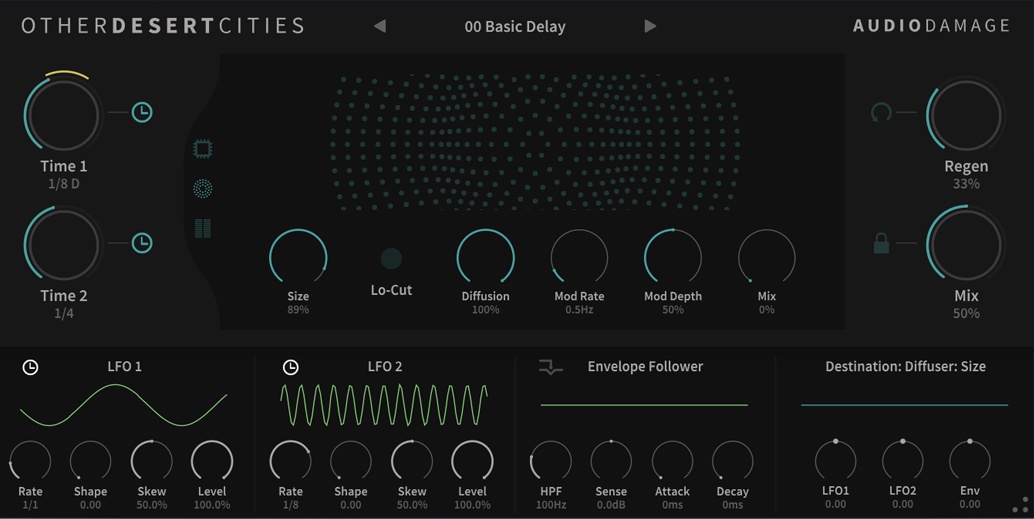Click the LFO 1 Rate value 1/1
Screen dimensions: 1034x519
pos(30,505)
